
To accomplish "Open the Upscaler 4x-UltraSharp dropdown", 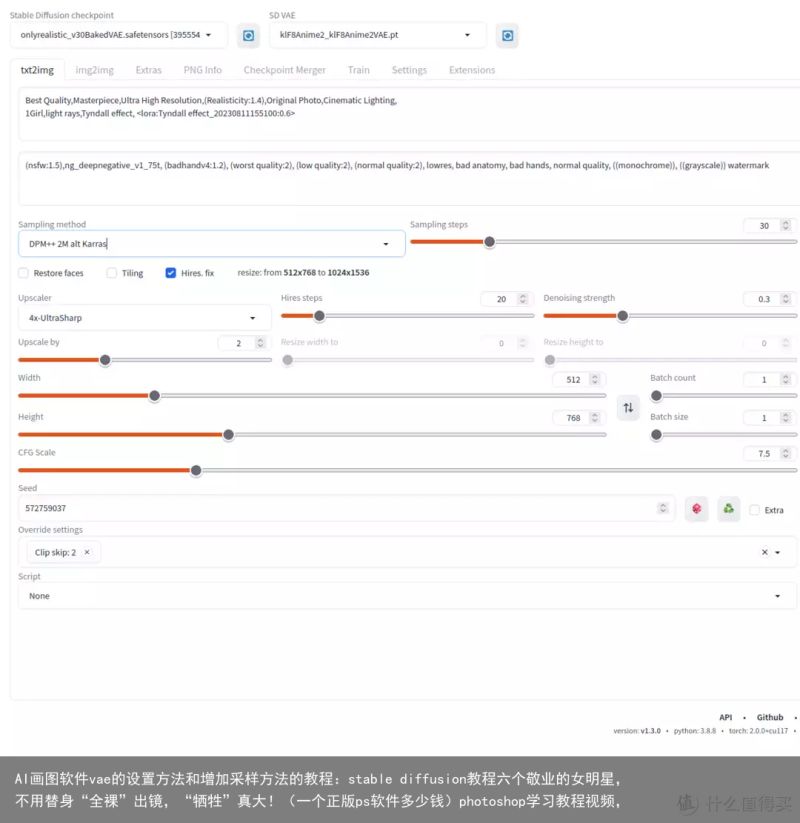I will 144,318.
